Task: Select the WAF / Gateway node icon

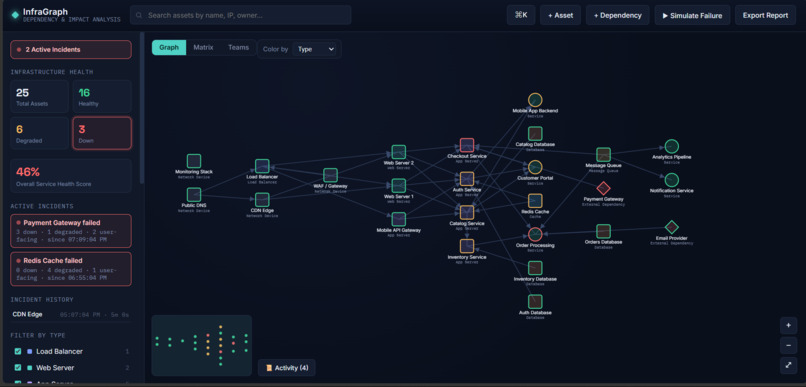Action: coord(331,175)
